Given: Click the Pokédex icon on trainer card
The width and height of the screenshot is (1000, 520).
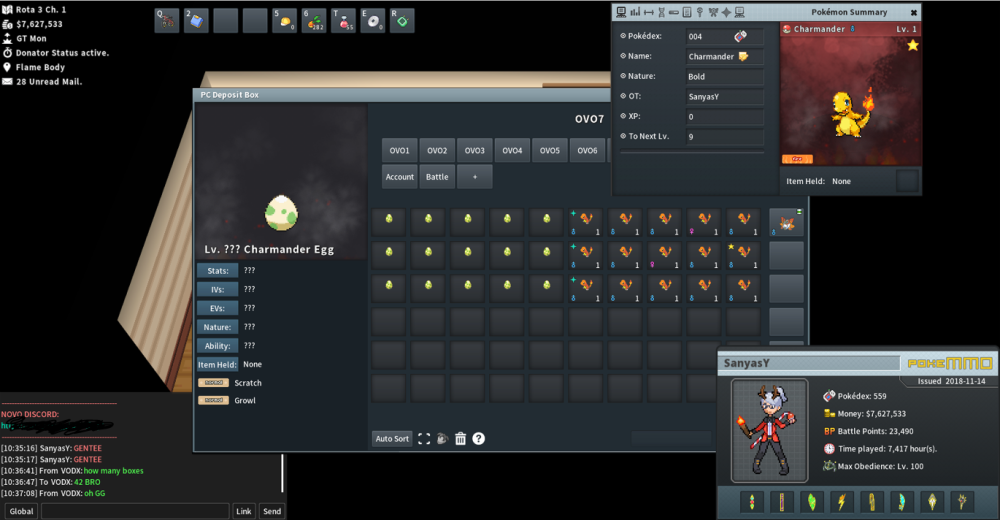Looking at the screenshot, I should 829,396.
